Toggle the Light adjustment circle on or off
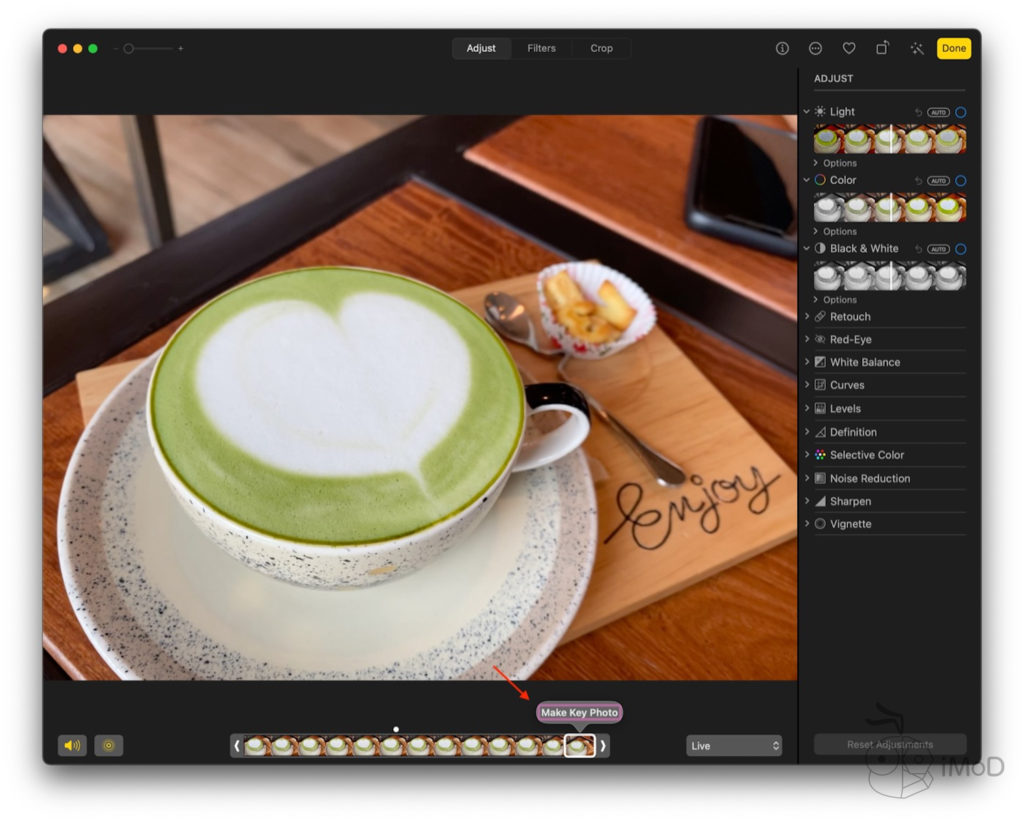The width and height of the screenshot is (1024, 821). tap(960, 112)
